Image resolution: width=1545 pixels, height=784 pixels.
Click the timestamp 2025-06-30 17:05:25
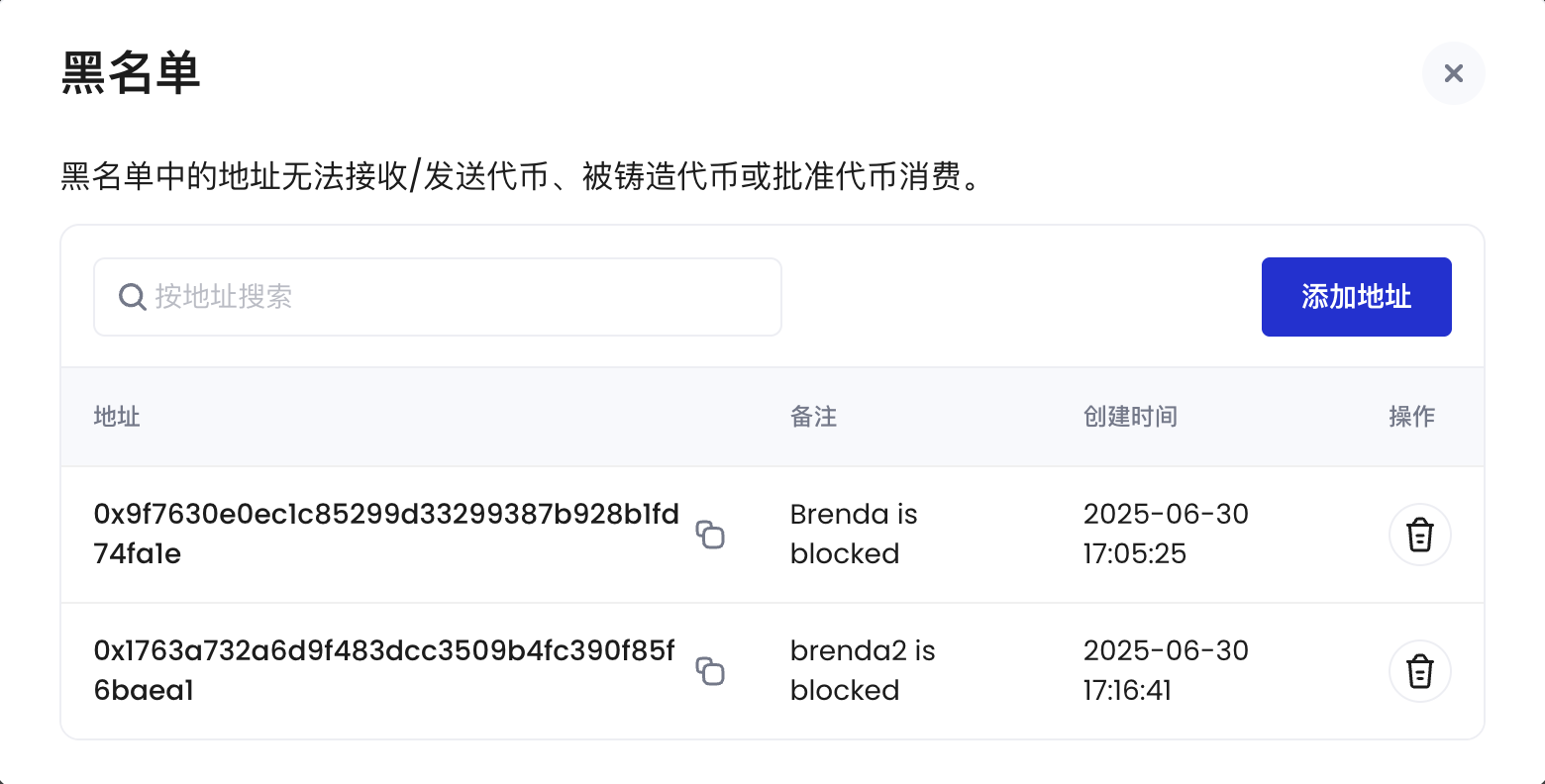point(1166,534)
